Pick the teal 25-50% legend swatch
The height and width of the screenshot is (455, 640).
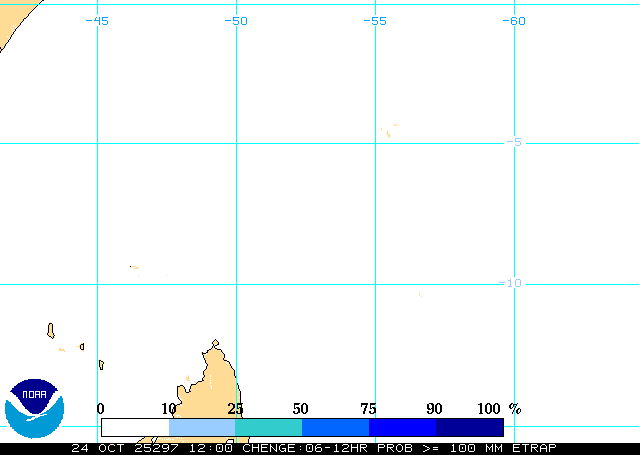click(x=268, y=427)
